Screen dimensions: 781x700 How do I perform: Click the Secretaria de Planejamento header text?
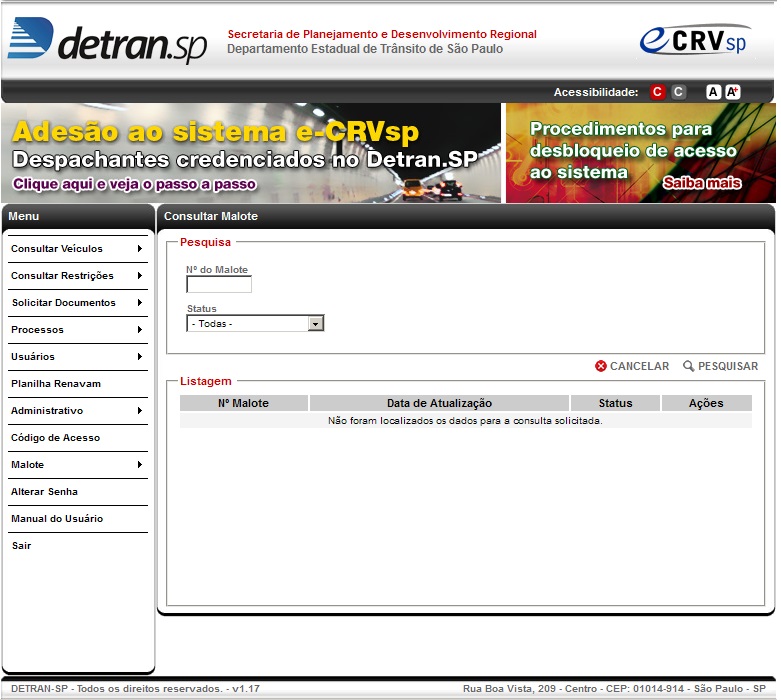[382, 34]
